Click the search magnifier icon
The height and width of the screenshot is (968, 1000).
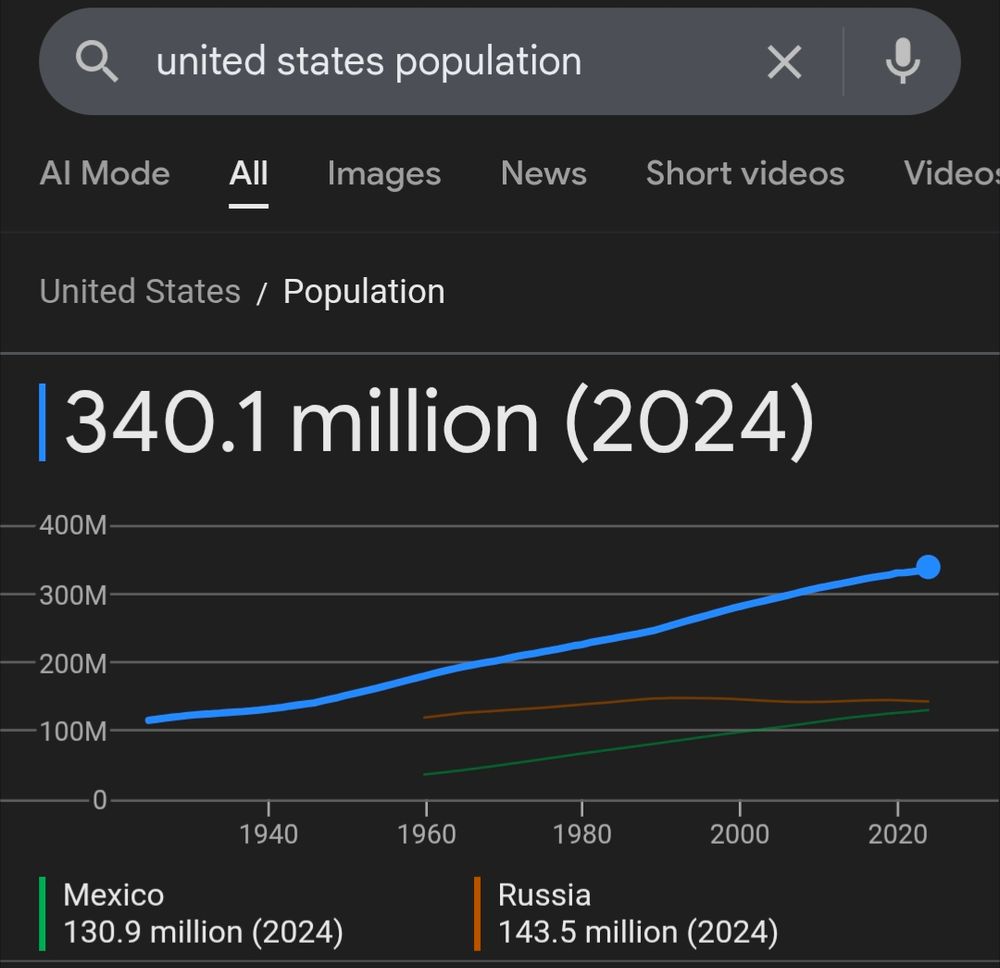[97, 61]
